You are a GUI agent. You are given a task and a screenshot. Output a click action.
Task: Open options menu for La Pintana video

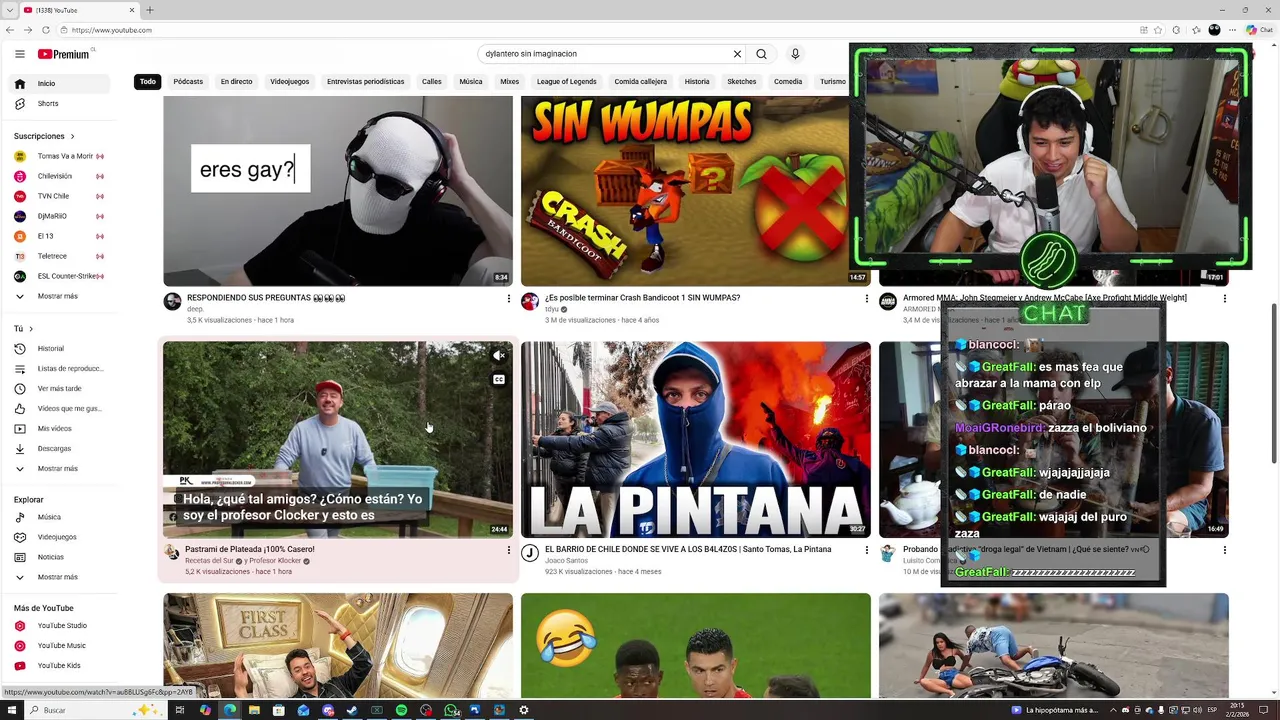867,550
